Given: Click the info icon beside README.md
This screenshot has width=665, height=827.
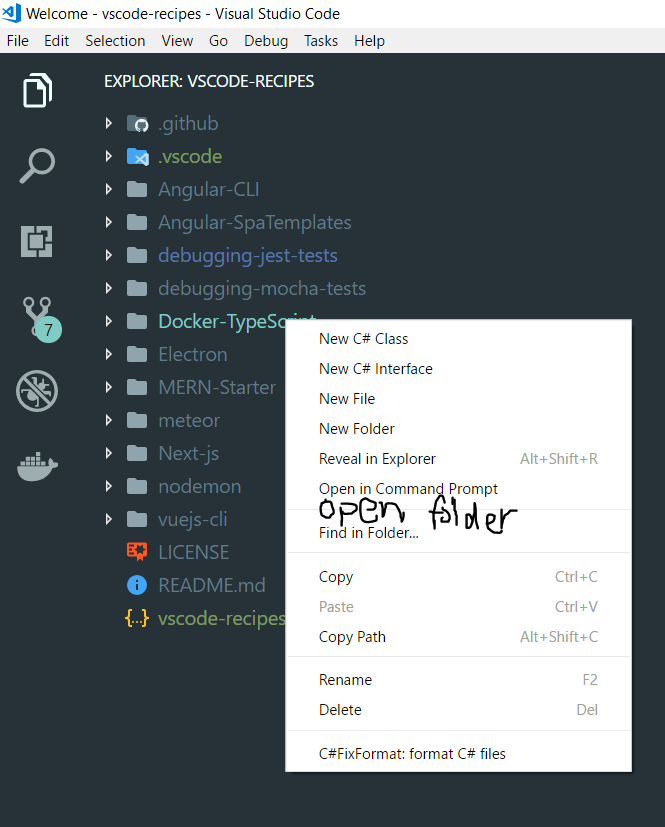Looking at the screenshot, I should click(138, 585).
